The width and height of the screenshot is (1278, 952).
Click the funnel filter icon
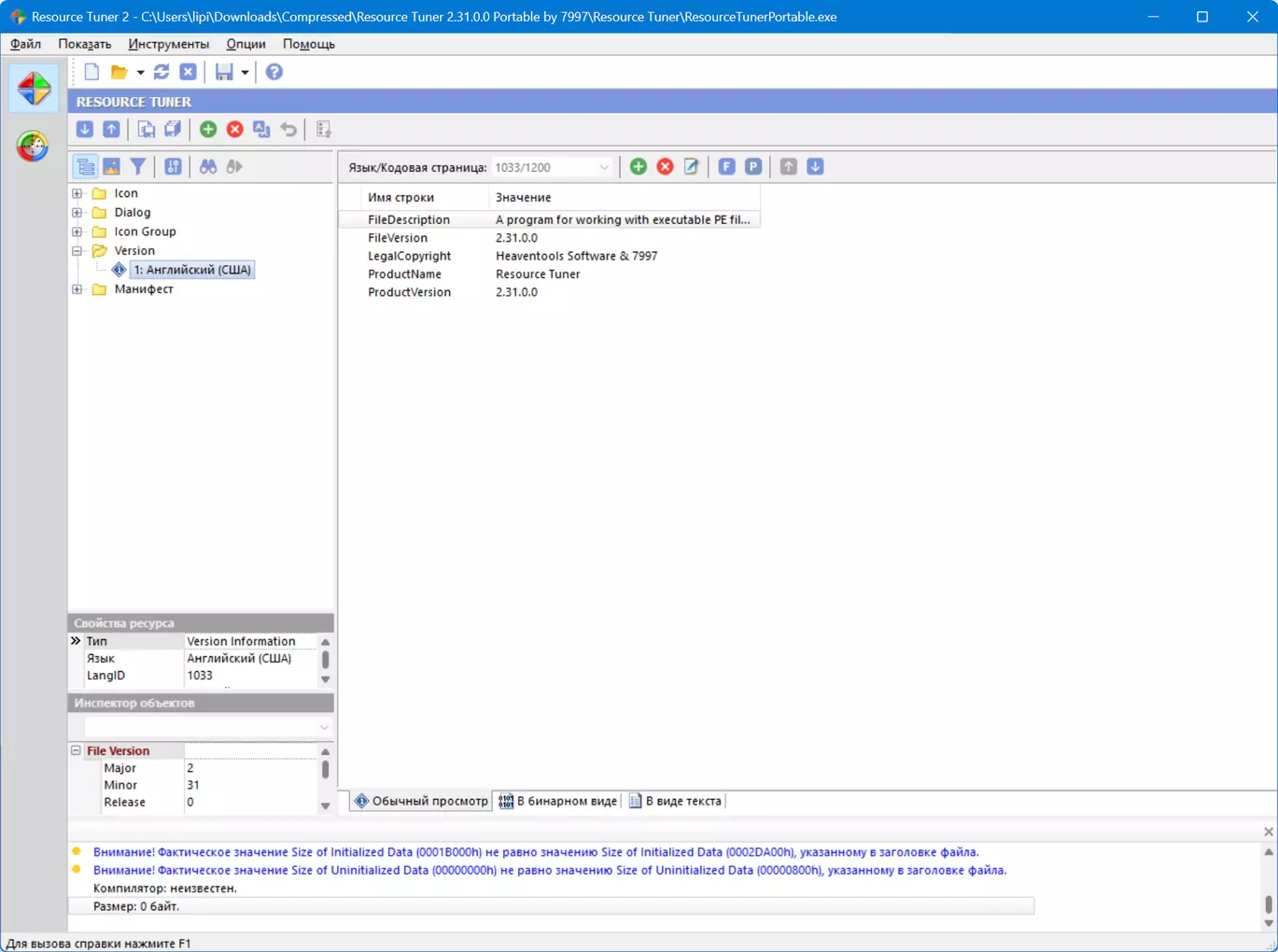pyautogui.click(x=138, y=166)
